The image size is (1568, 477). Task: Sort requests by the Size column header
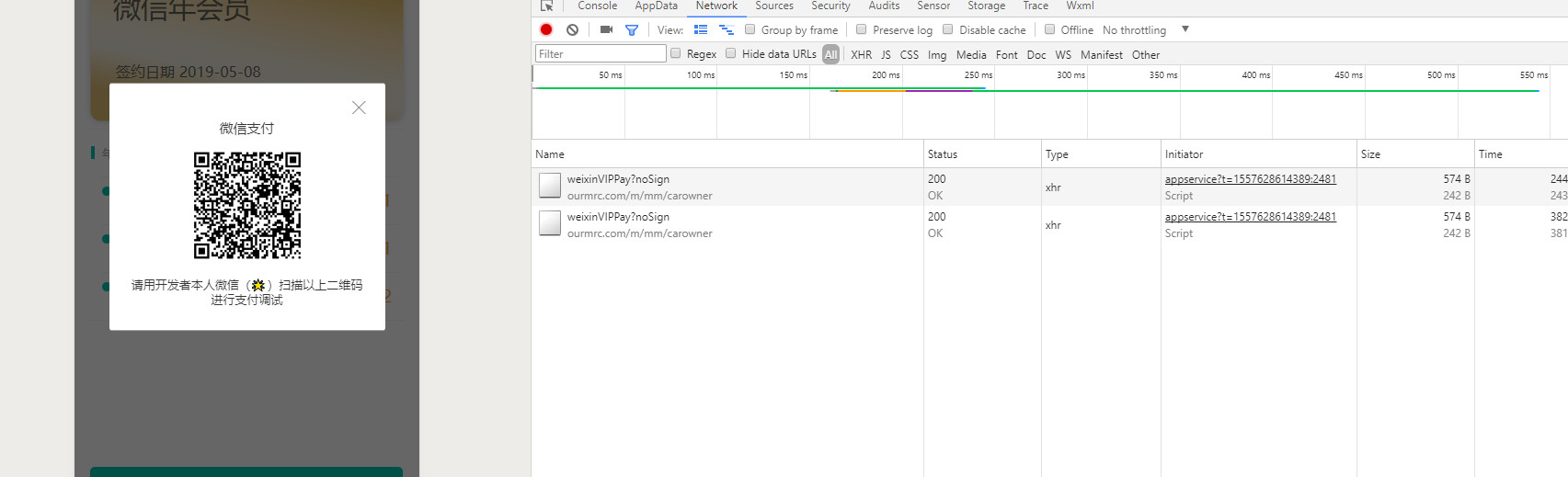point(1415,153)
